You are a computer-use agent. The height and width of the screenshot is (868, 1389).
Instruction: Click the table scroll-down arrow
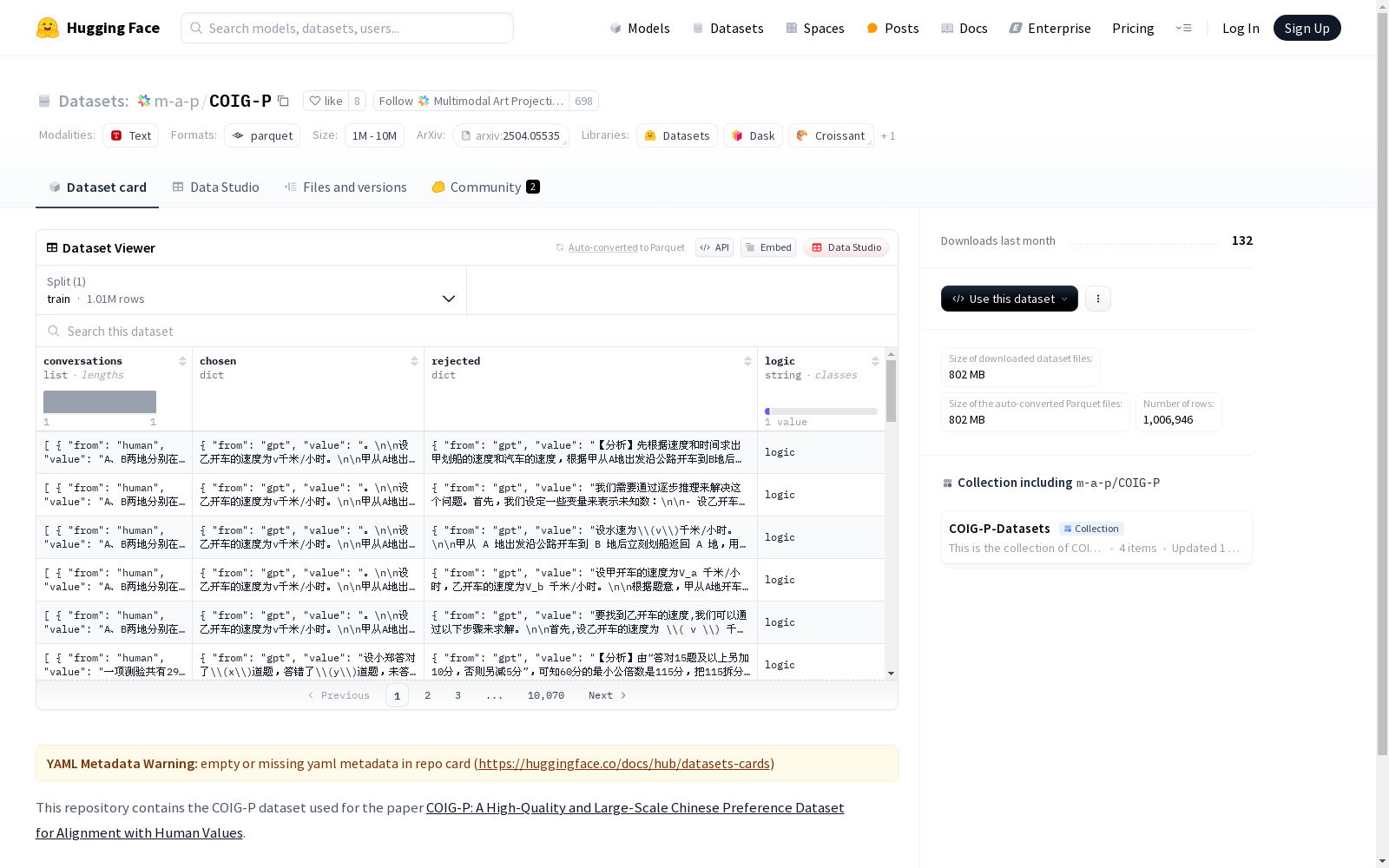891,674
